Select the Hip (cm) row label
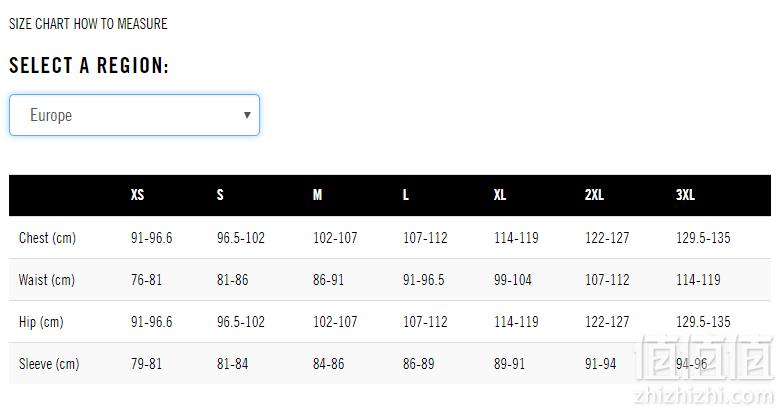 tap(41, 322)
